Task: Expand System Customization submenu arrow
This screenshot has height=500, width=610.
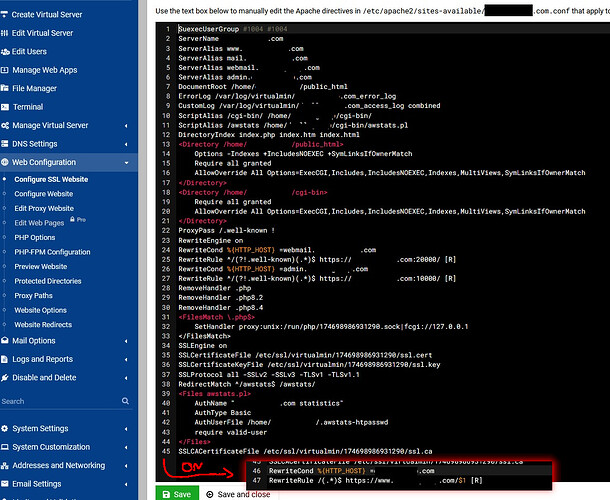Action: (x=126, y=447)
